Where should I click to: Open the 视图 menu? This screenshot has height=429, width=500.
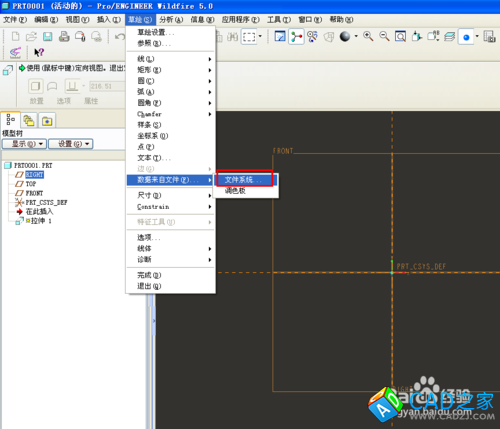[77, 20]
